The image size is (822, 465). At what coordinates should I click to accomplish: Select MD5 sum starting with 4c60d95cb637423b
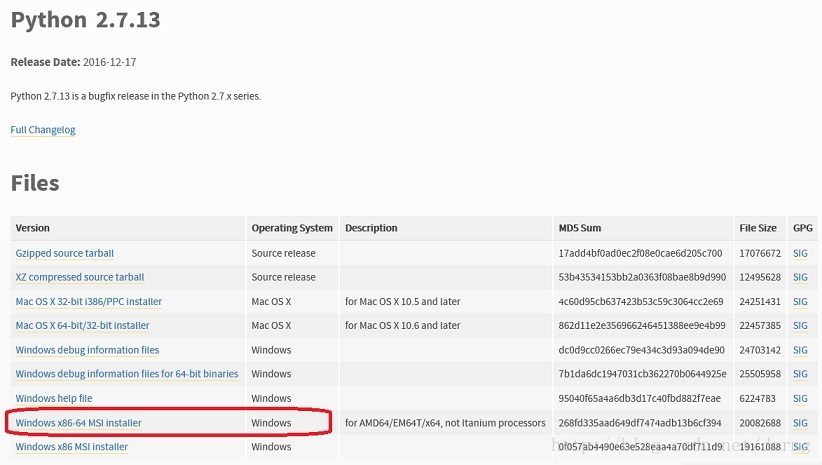click(641, 301)
